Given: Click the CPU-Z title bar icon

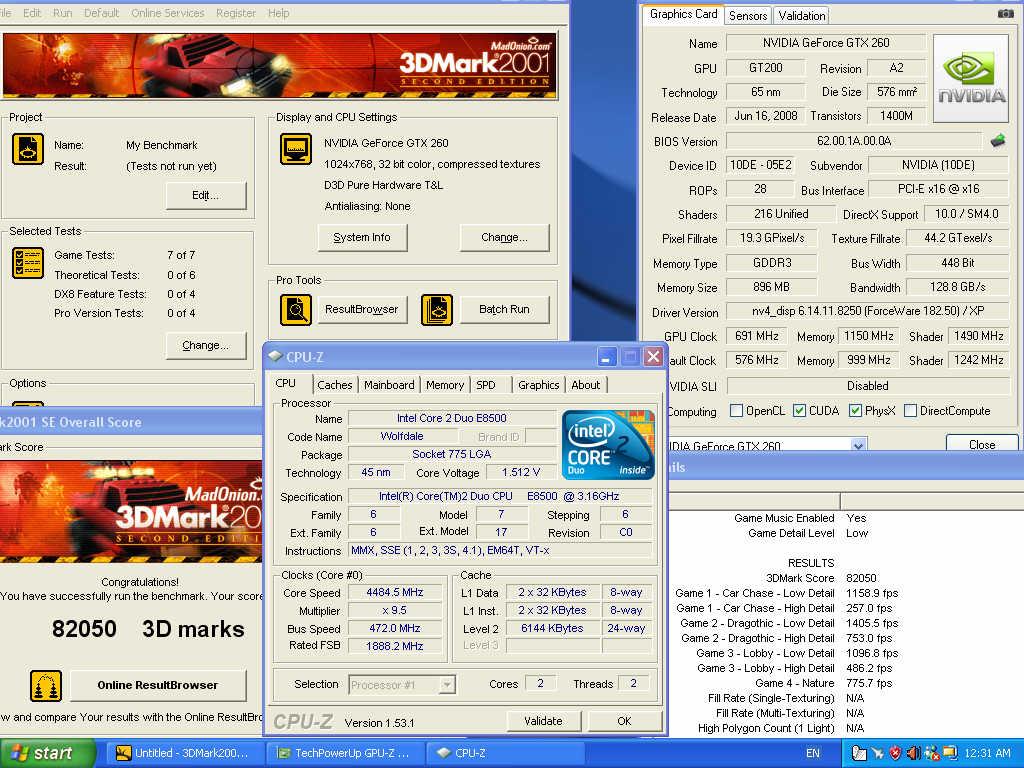Looking at the screenshot, I should 276,357.
